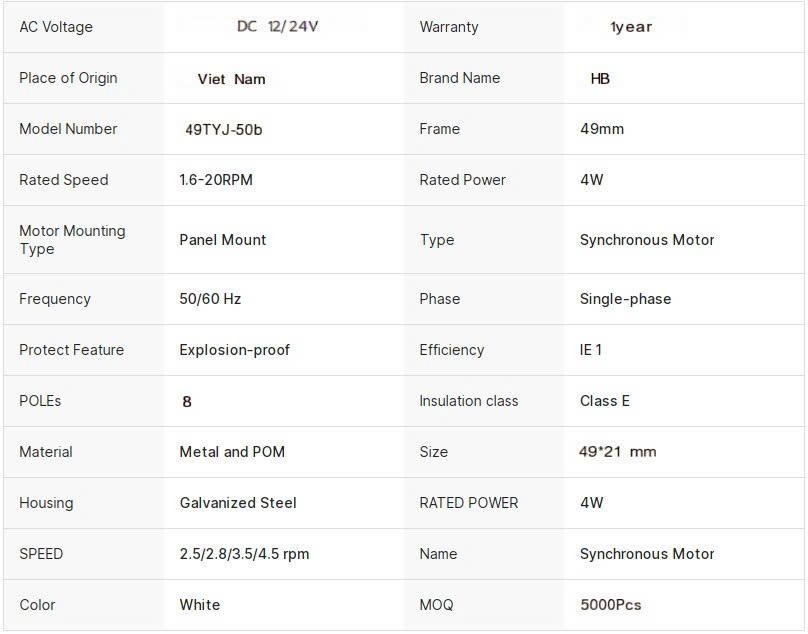Click the "HB" brand name value
This screenshot has height=634, width=808.
(600, 78)
